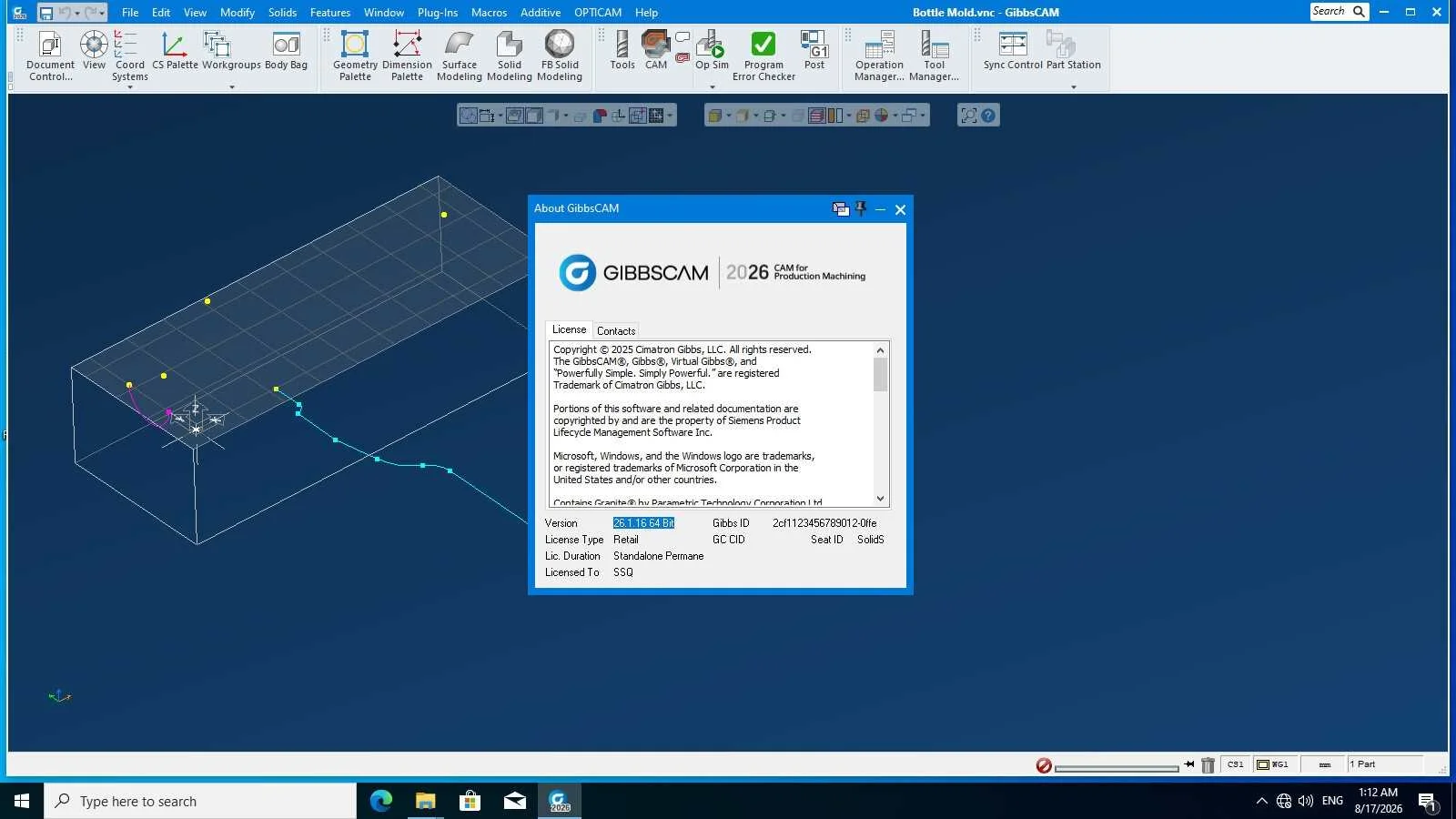Click the CS1 status bar field
The height and width of the screenshot is (819, 1456).
pos(1235,765)
